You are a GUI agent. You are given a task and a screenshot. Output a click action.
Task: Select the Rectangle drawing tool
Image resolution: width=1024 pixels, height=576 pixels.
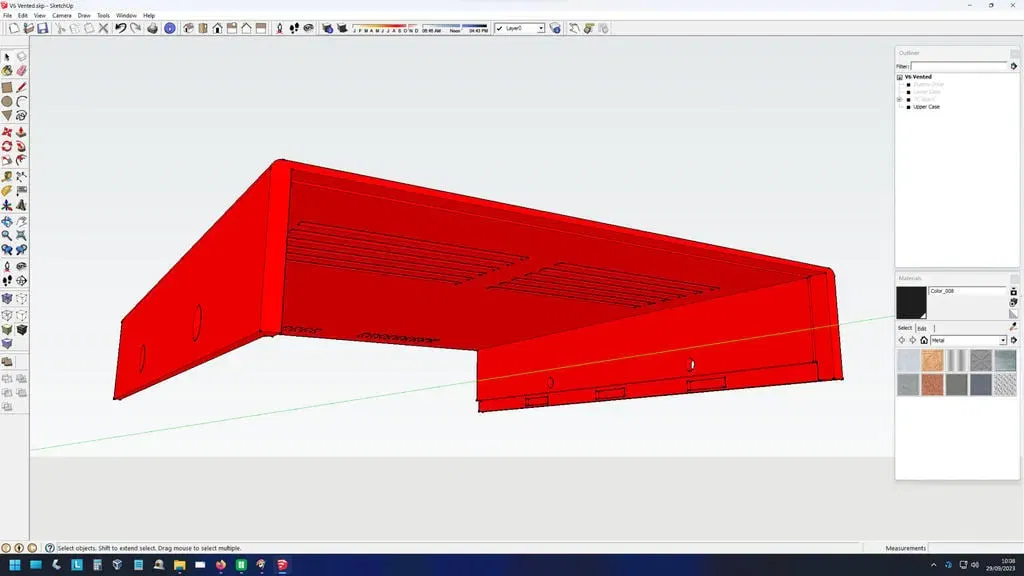tap(7, 87)
